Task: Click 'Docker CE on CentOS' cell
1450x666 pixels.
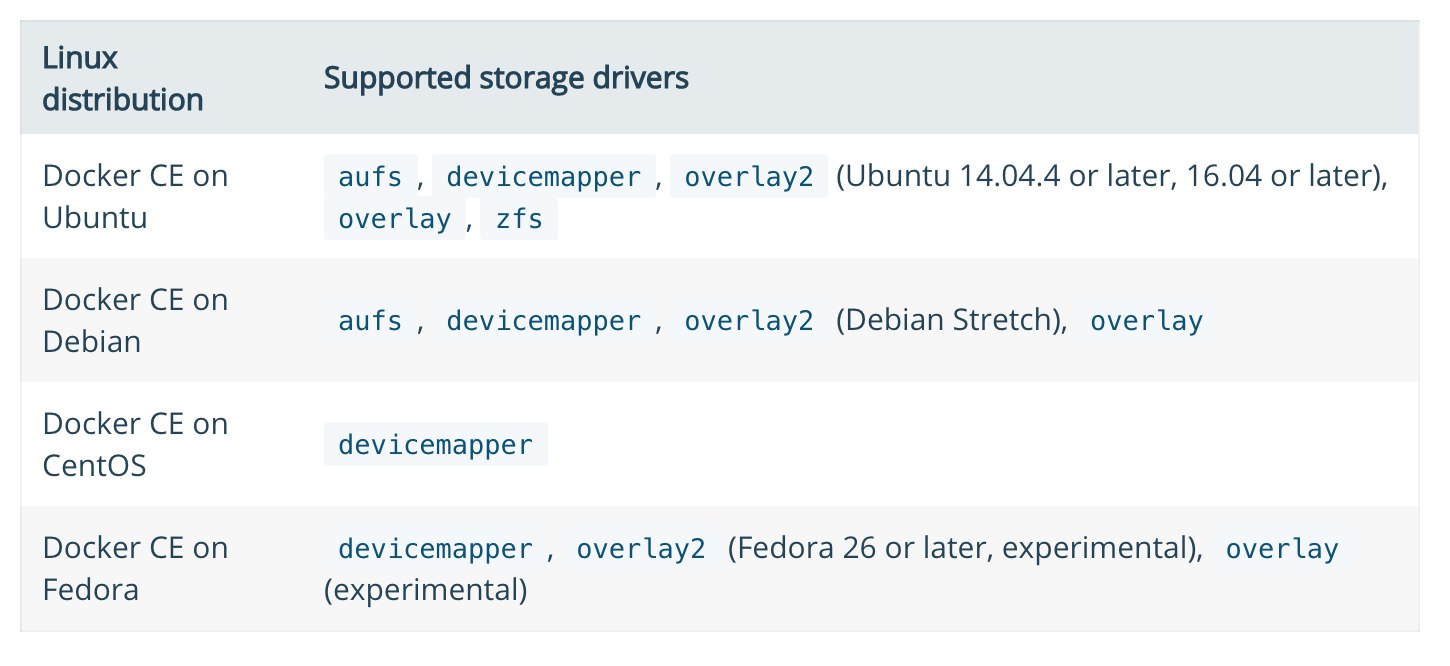Action: click(135, 444)
